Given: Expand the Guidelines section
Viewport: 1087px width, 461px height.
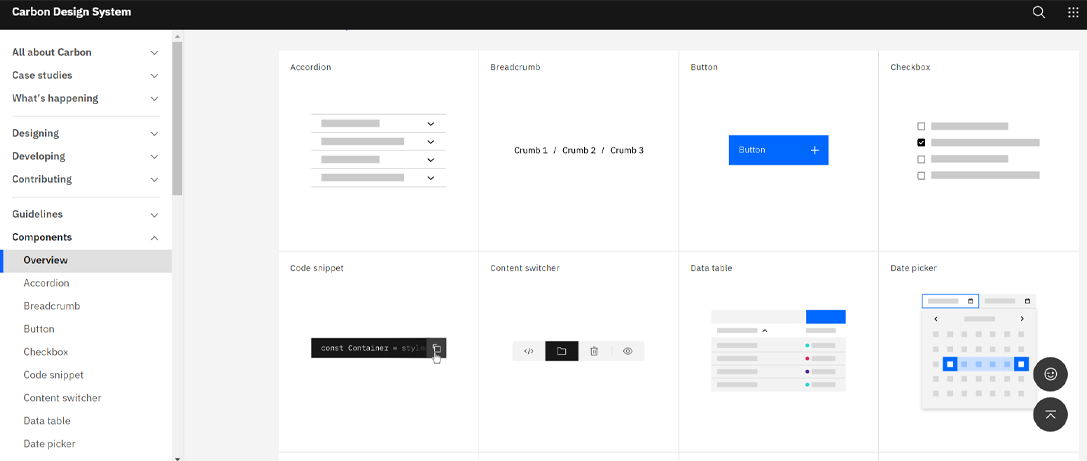Looking at the screenshot, I should [86, 214].
